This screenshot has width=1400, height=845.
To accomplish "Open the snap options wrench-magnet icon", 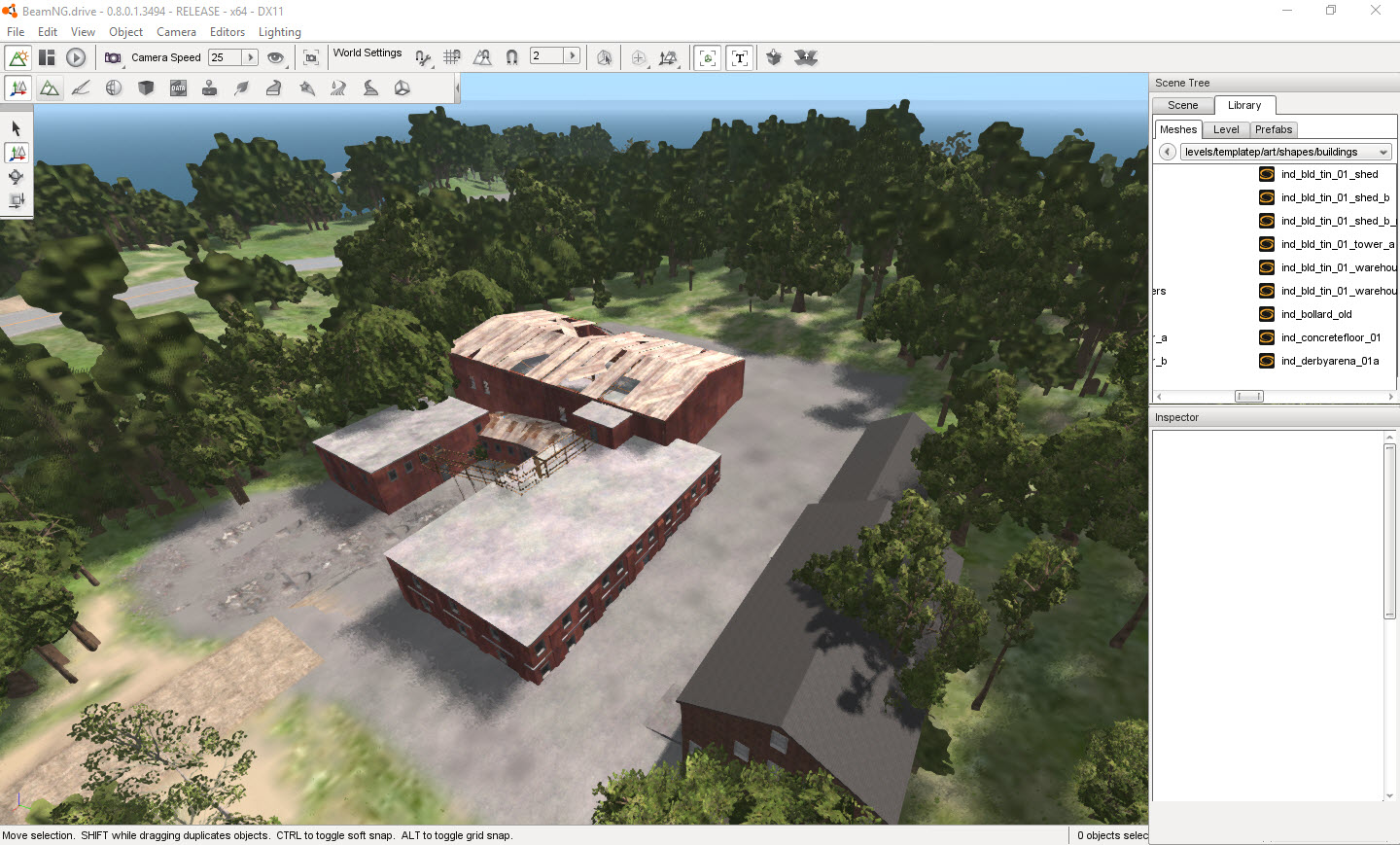I will point(423,57).
